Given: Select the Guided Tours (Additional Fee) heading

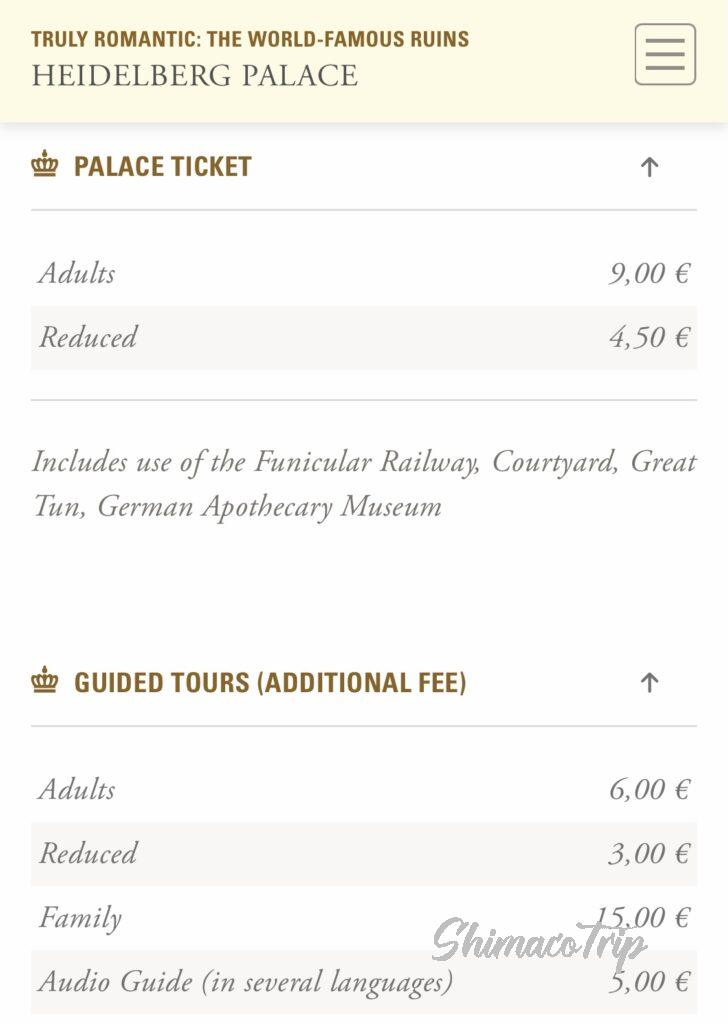Looking at the screenshot, I should (270, 683).
